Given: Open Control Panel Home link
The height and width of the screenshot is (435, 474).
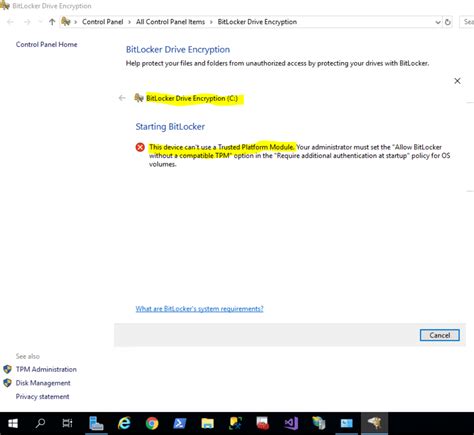Looking at the screenshot, I should point(46,44).
